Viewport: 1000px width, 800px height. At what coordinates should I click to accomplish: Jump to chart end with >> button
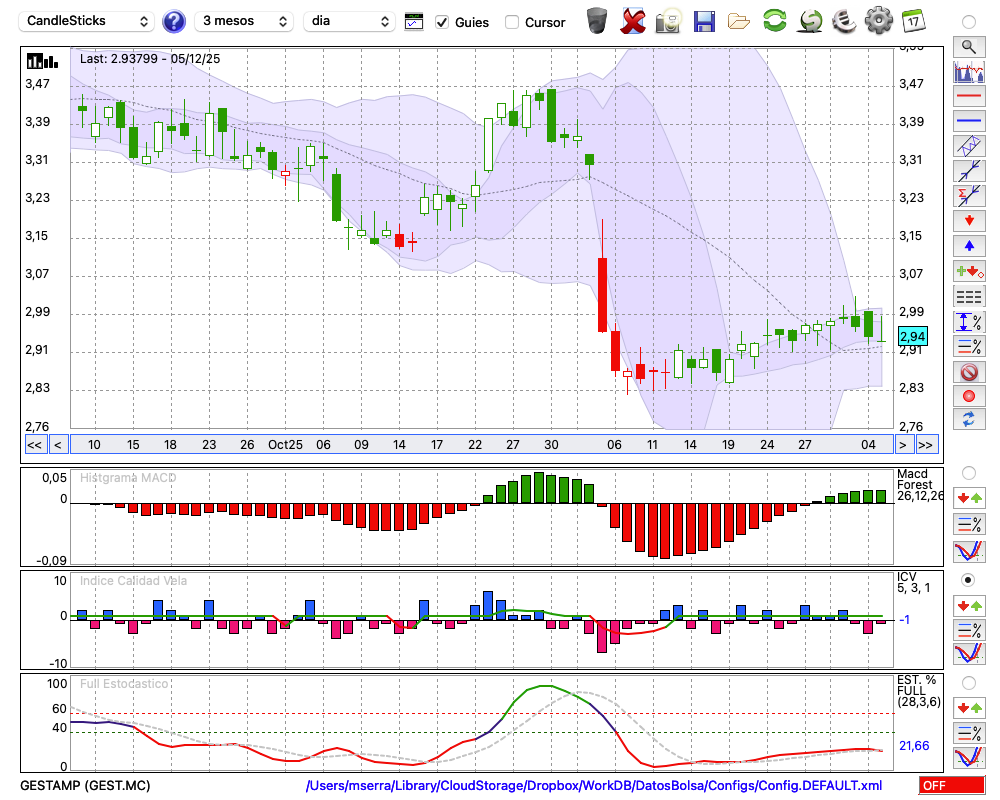[927, 445]
